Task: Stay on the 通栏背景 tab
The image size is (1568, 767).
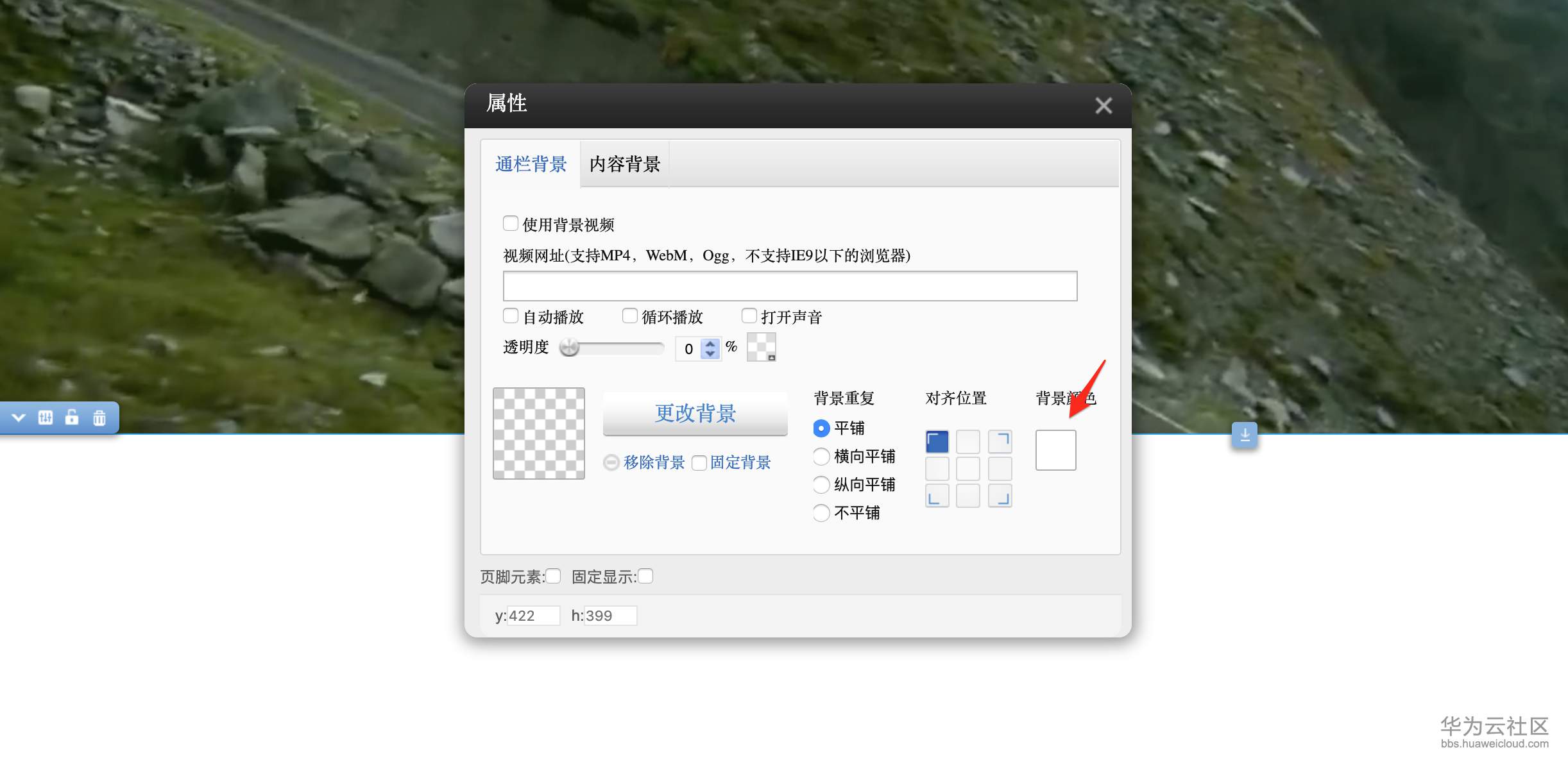Action: [531, 165]
